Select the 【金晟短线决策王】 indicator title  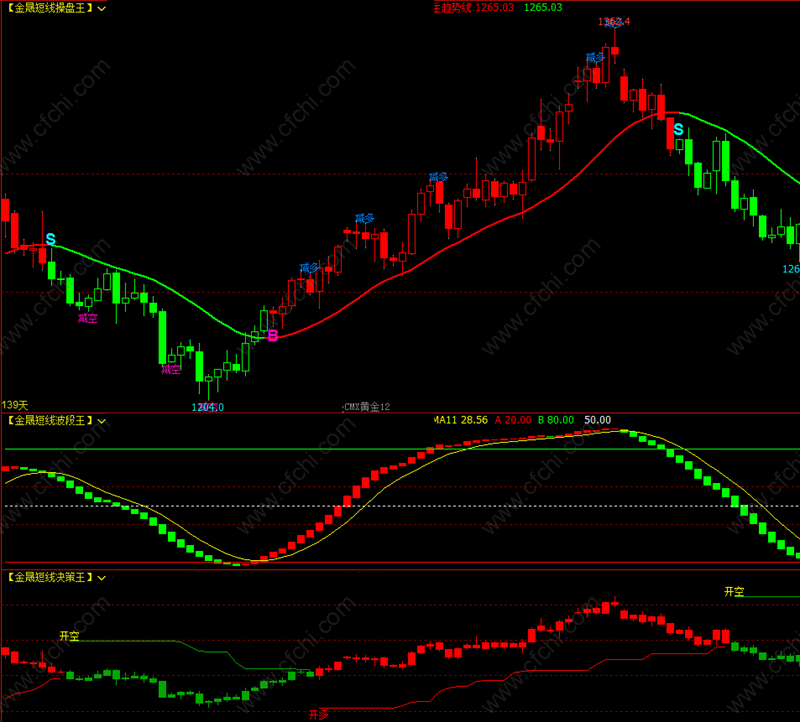click(50, 577)
